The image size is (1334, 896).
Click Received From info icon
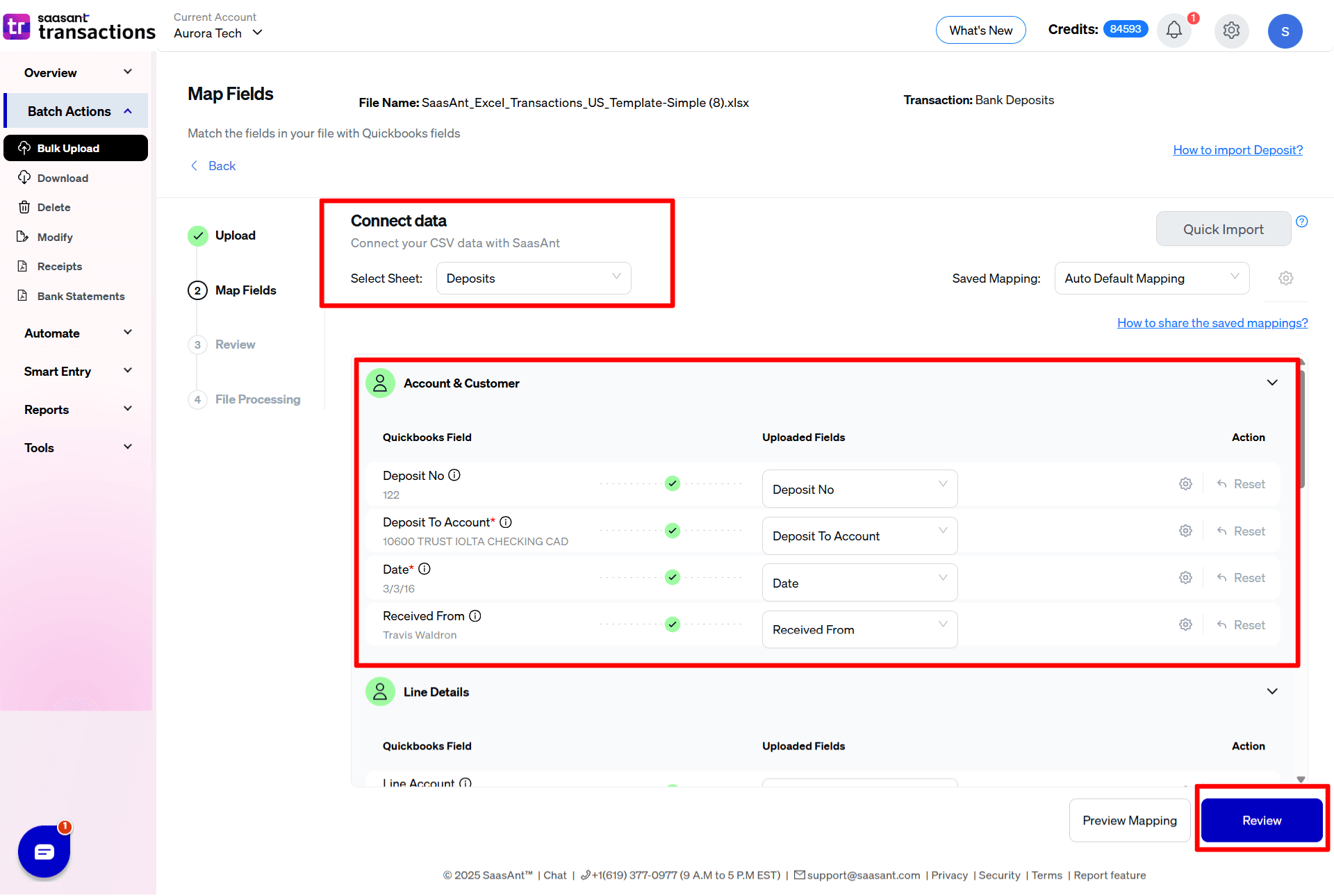[x=475, y=616]
